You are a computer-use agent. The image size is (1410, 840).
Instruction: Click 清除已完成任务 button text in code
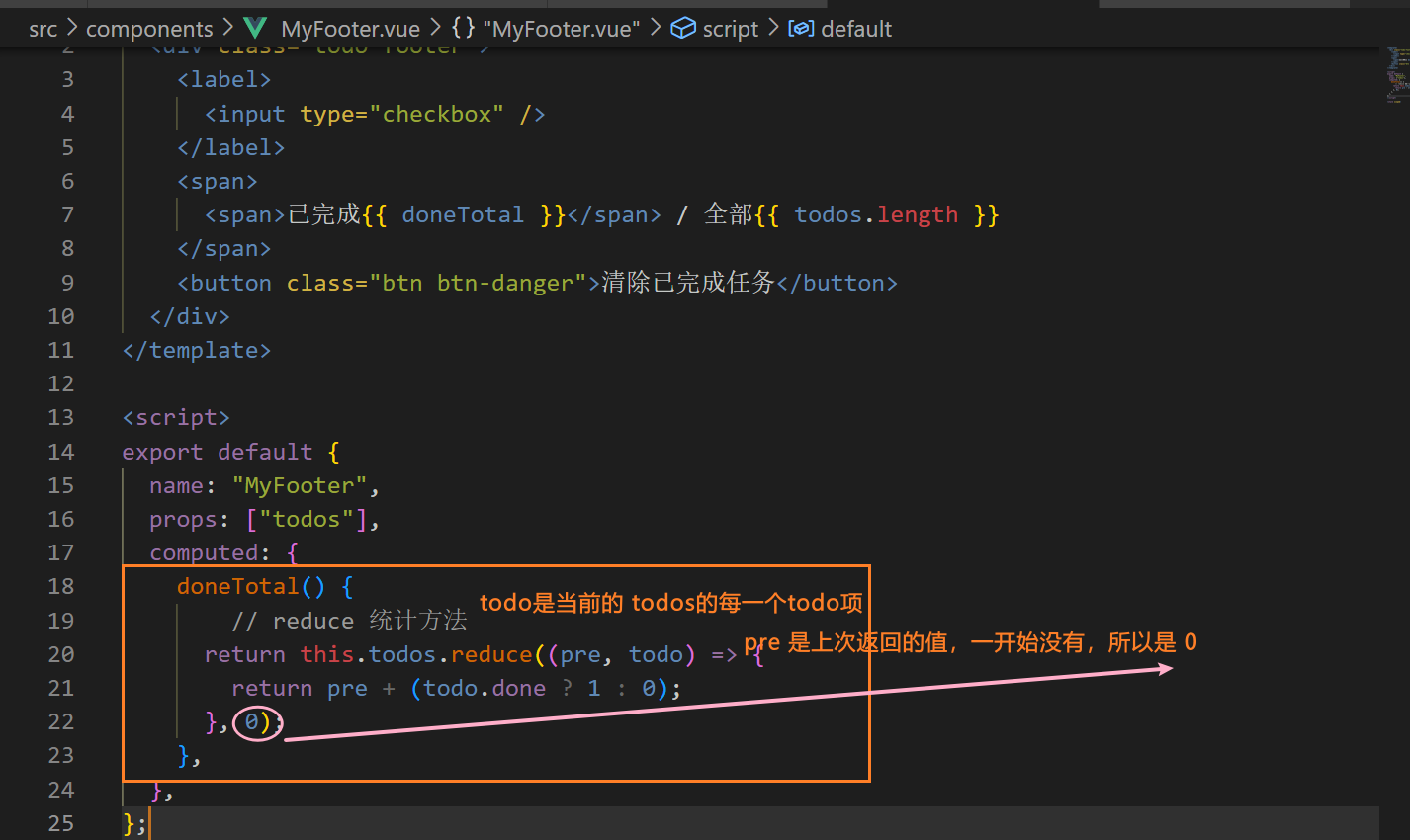point(688,283)
